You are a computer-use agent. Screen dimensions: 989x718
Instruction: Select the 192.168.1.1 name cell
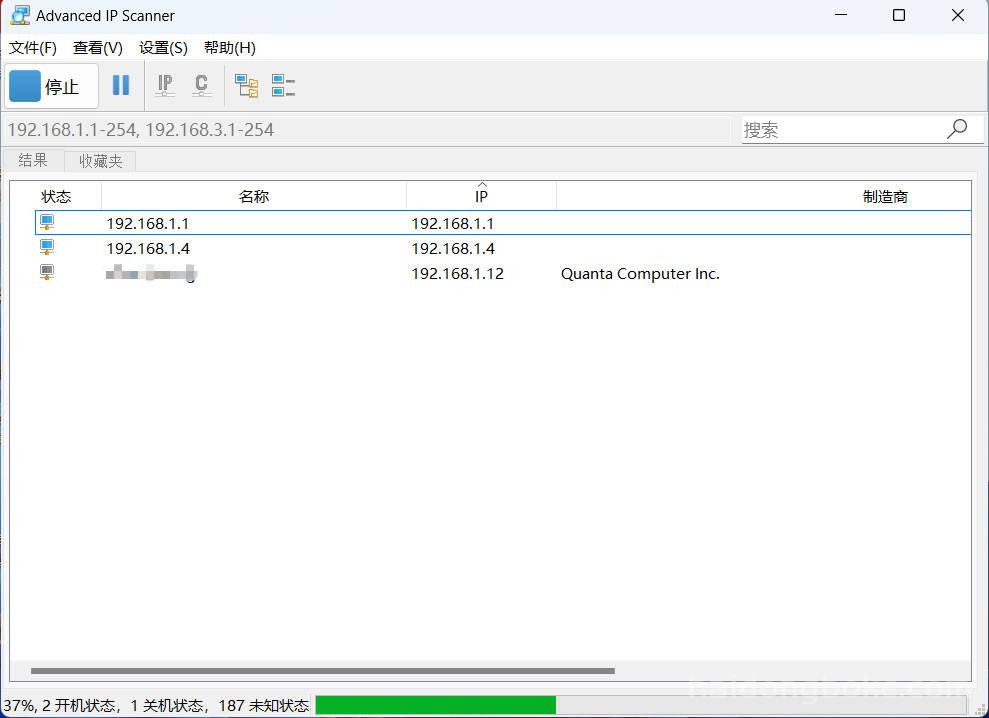[147, 223]
